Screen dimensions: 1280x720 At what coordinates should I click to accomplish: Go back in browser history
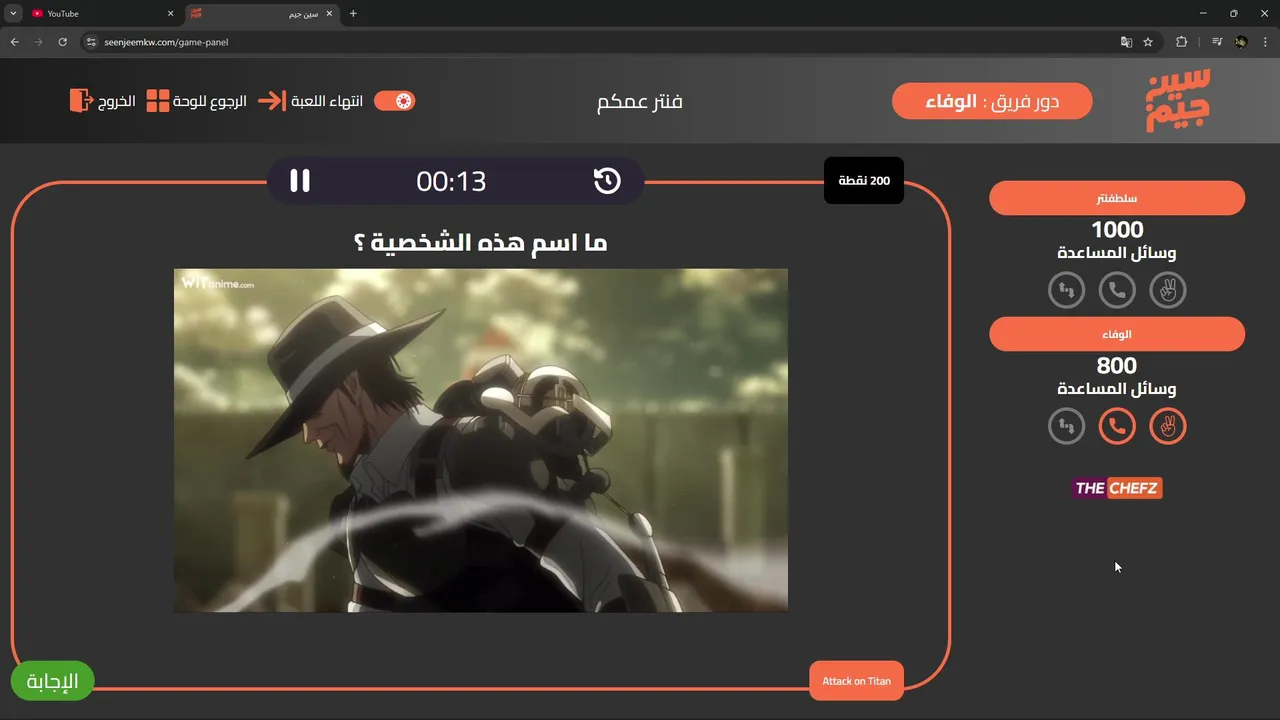click(15, 42)
